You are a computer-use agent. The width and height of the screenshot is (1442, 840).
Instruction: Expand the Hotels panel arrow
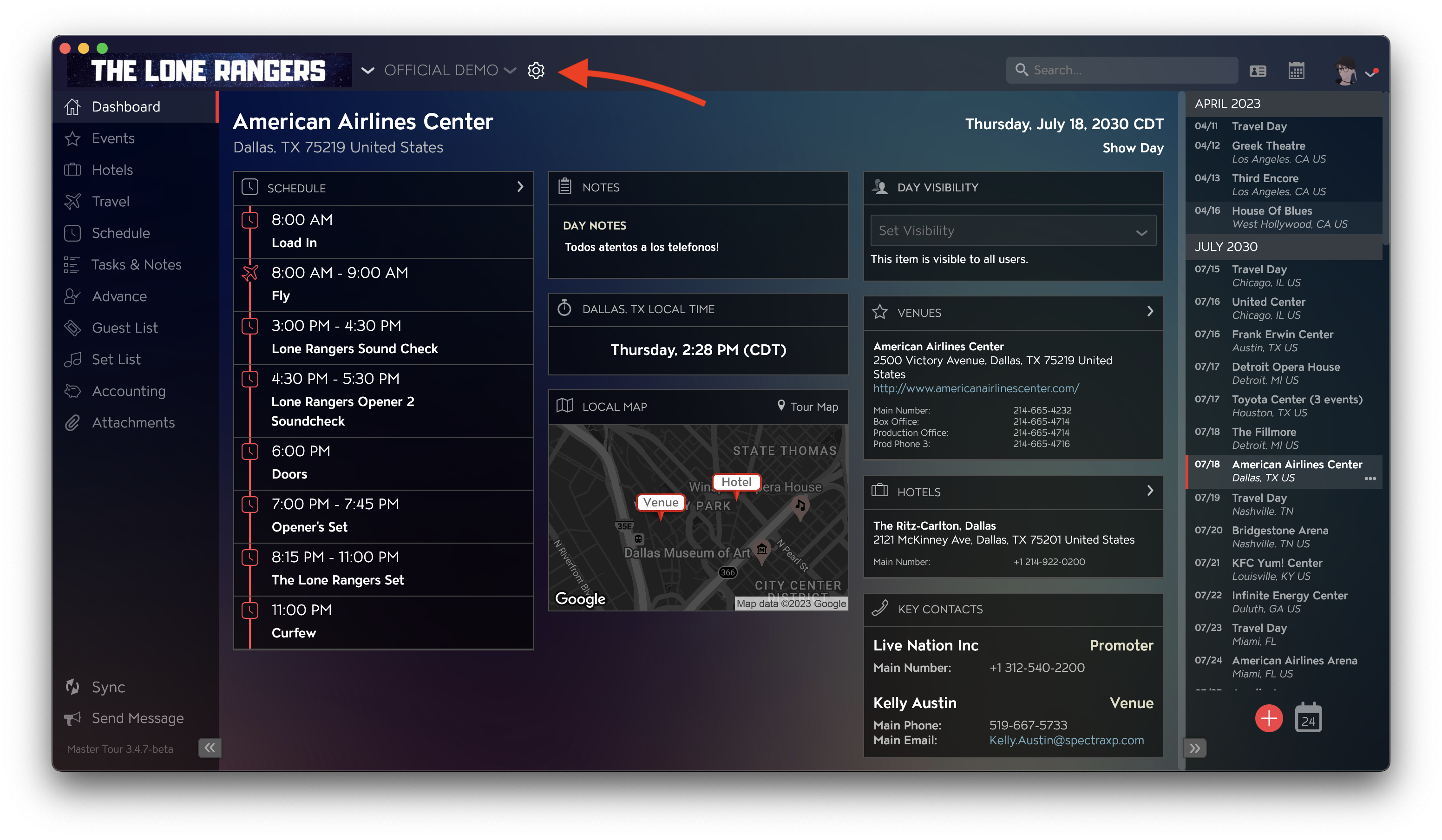1150,490
